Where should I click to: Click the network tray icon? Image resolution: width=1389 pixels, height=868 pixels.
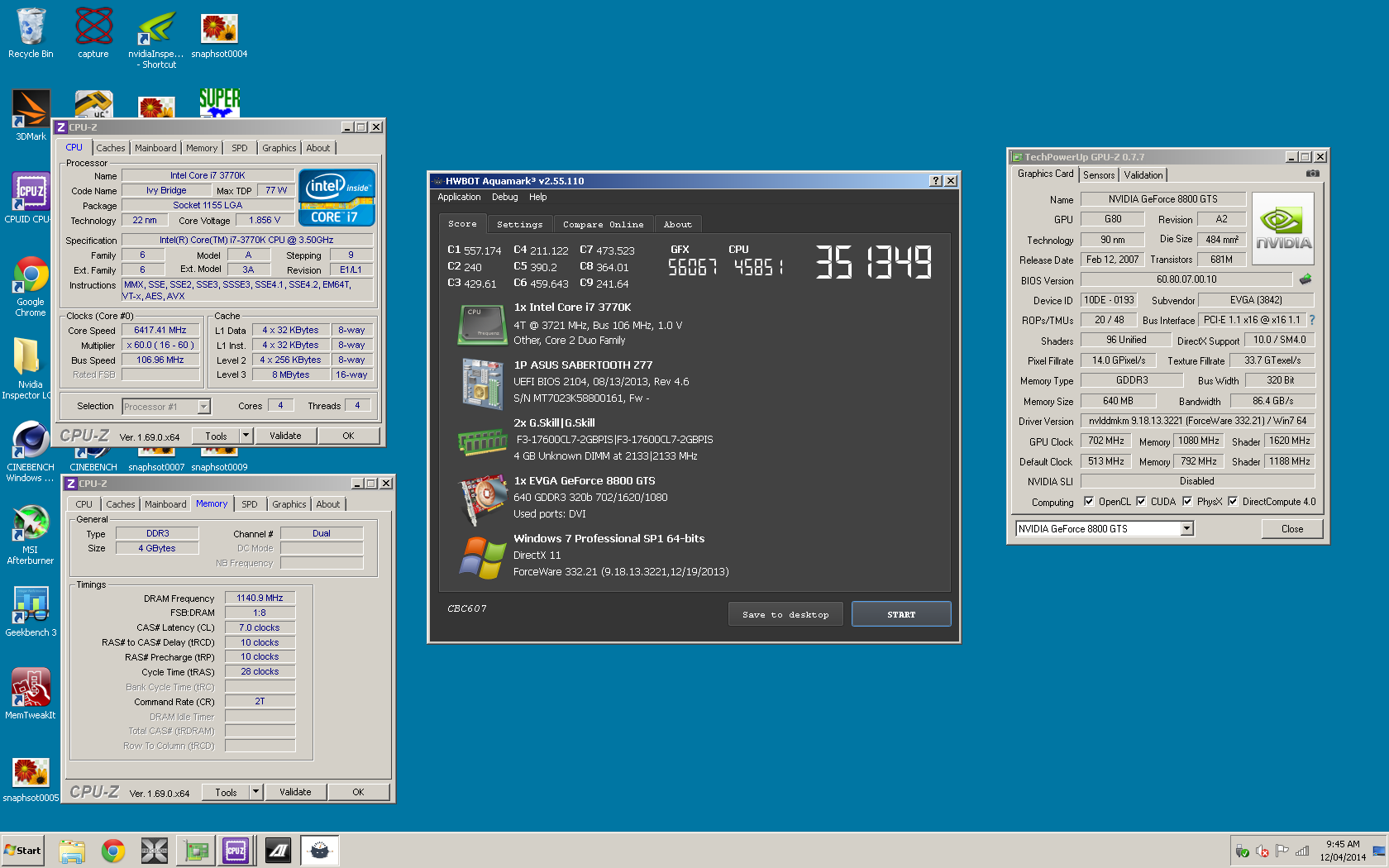click(1302, 851)
